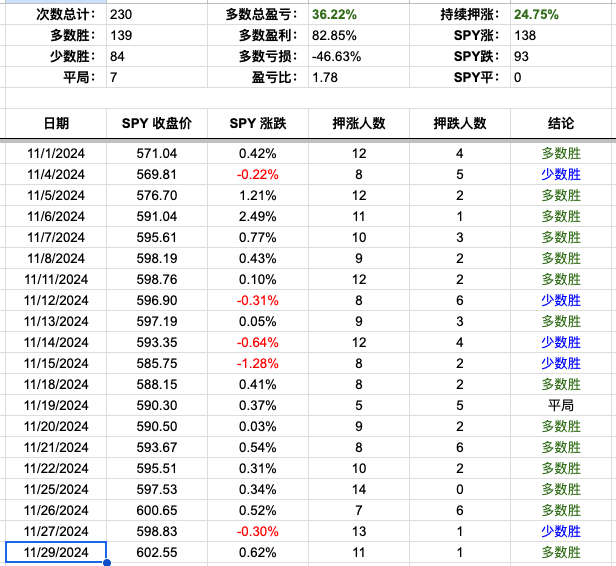This screenshot has height=566, width=616.
Task: Click the 结论 column header
Action: coord(561,123)
